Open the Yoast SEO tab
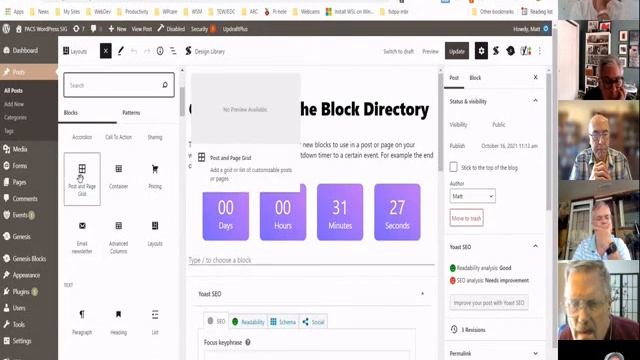Image resolution: width=640 pixels, height=360 pixels. (x=216, y=322)
